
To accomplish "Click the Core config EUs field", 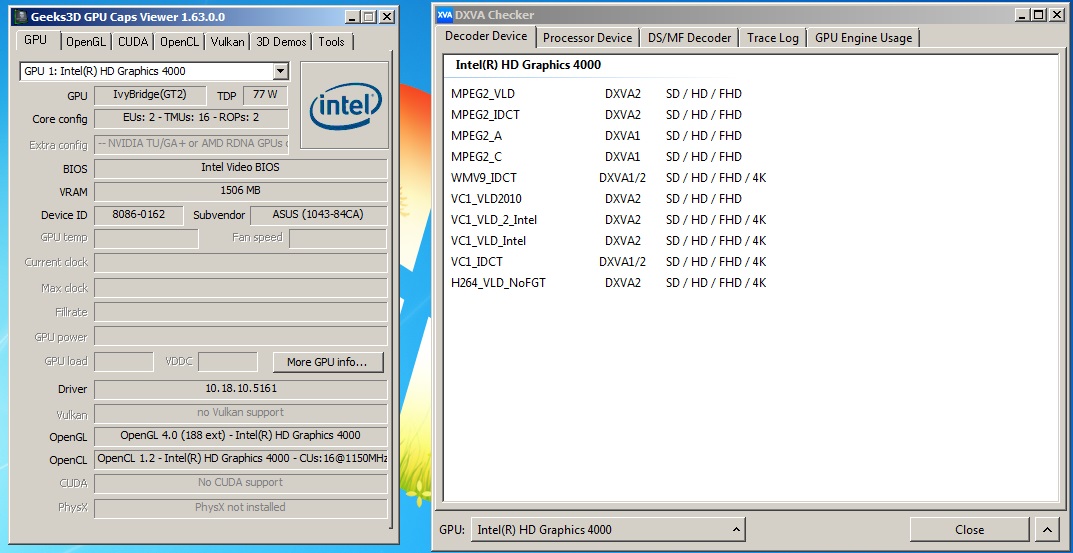I will (191, 118).
